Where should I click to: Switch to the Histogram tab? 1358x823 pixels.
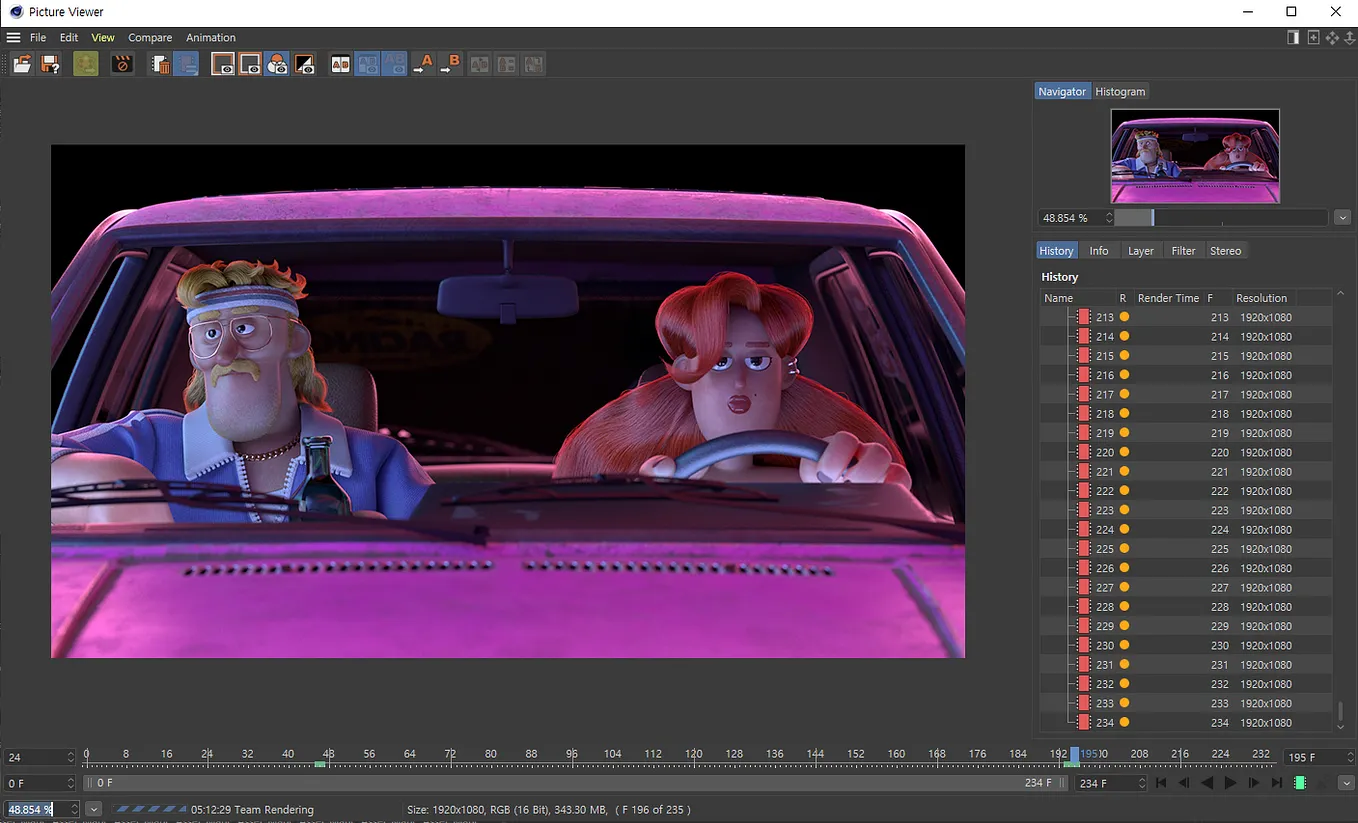click(x=1120, y=91)
